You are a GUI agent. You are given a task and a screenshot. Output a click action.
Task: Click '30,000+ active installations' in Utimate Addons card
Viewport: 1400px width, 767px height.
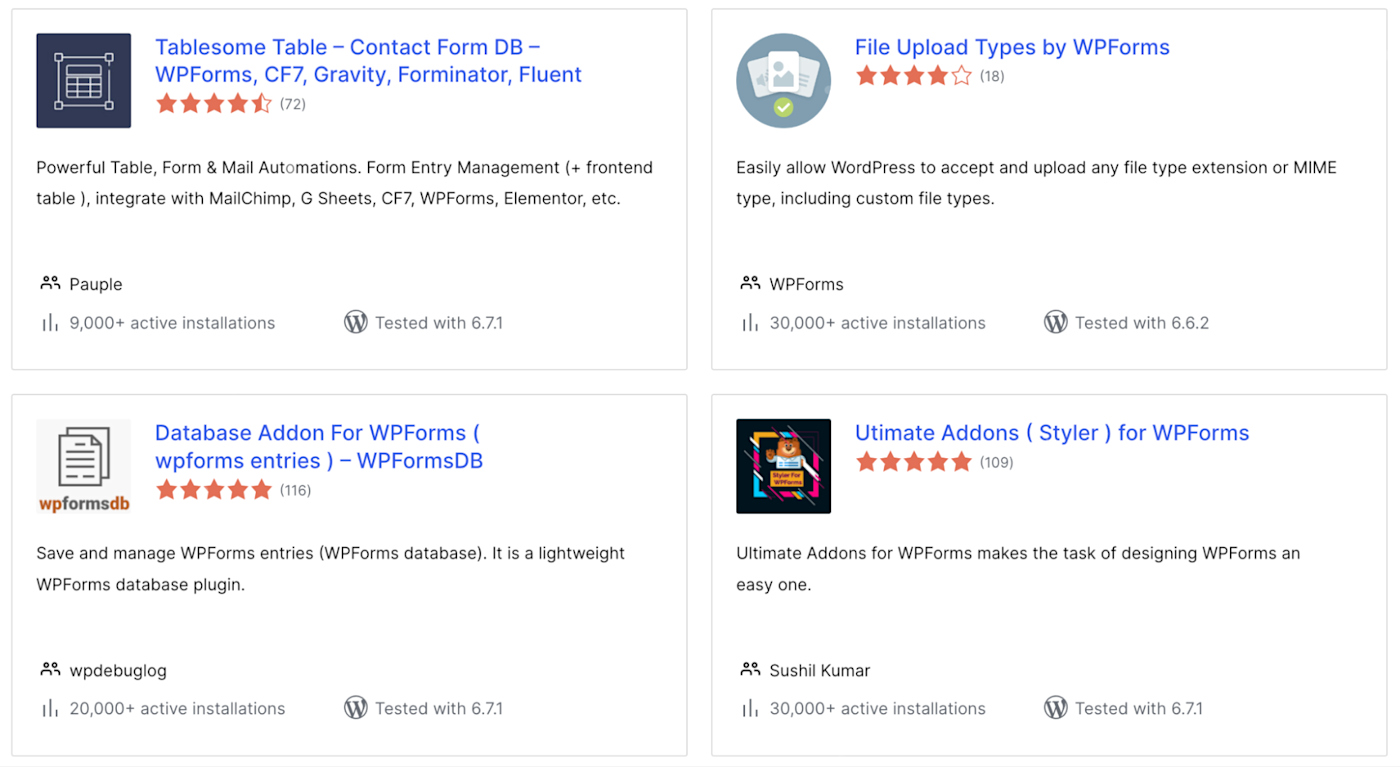(878, 709)
